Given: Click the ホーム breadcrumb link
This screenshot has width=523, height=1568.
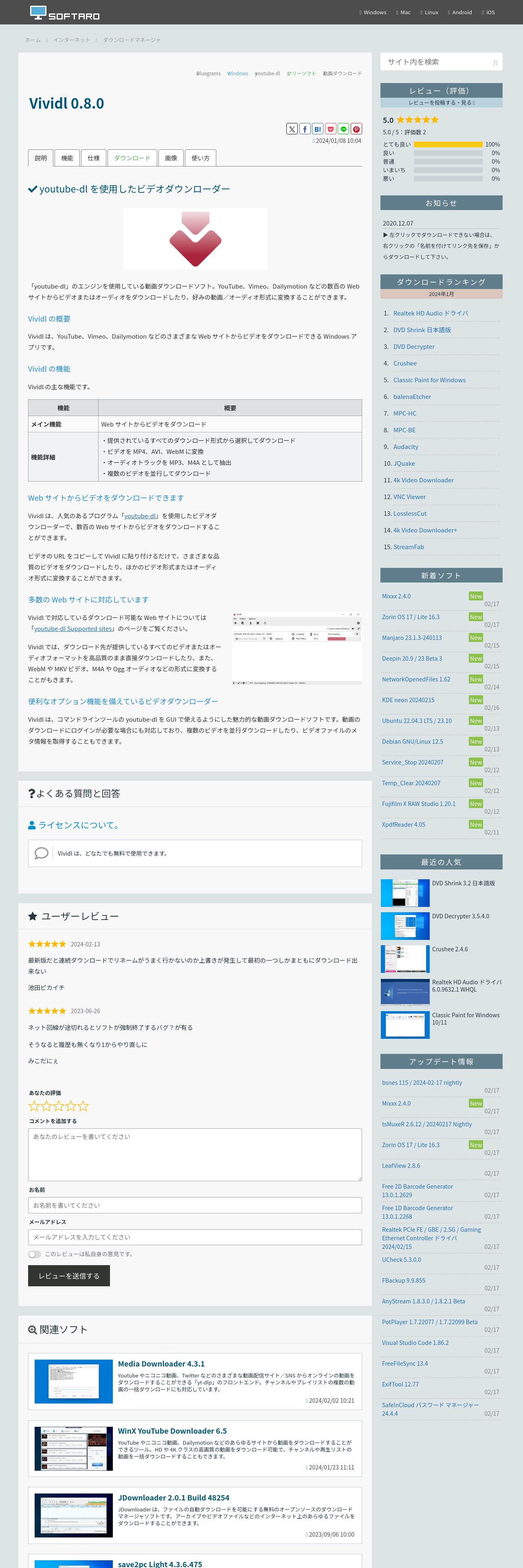Looking at the screenshot, I should click(x=33, y=40).
